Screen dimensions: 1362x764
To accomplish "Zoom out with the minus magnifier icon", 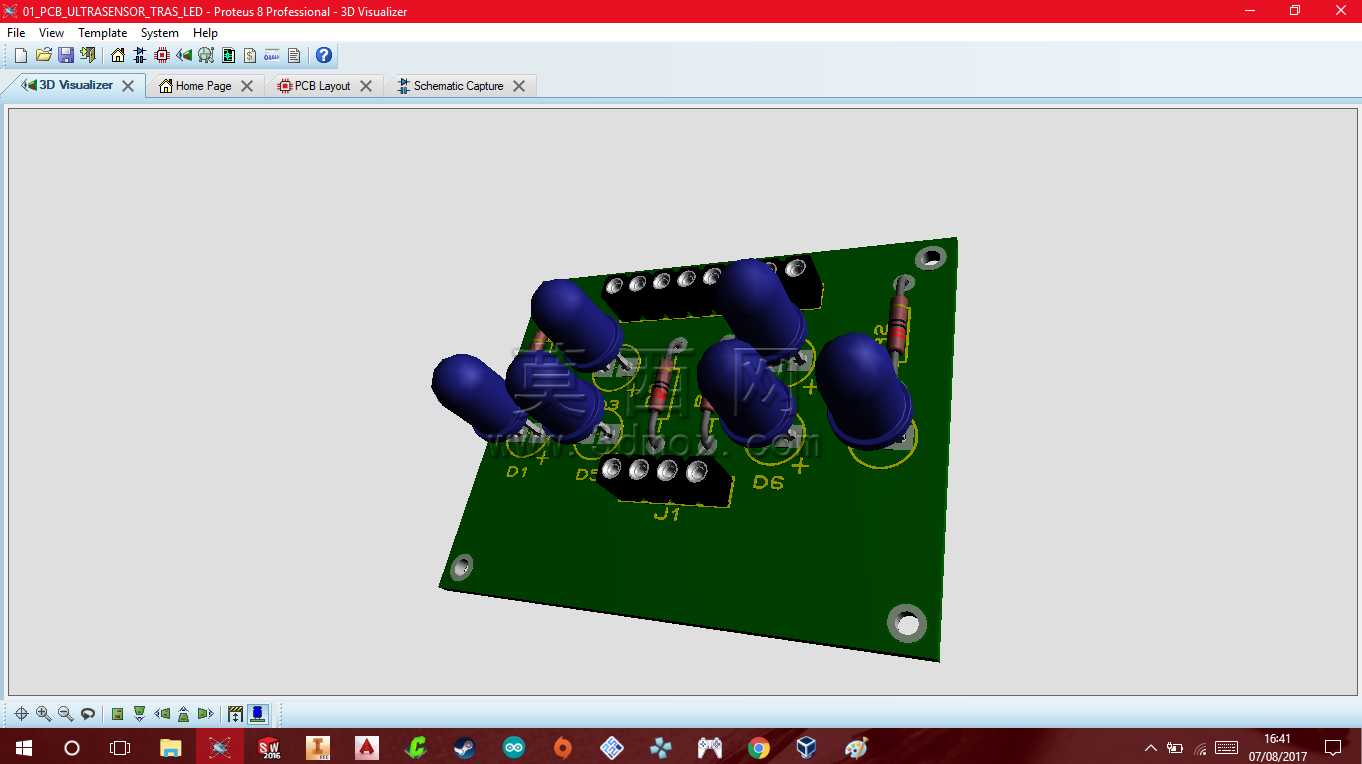I will [65, 714].
